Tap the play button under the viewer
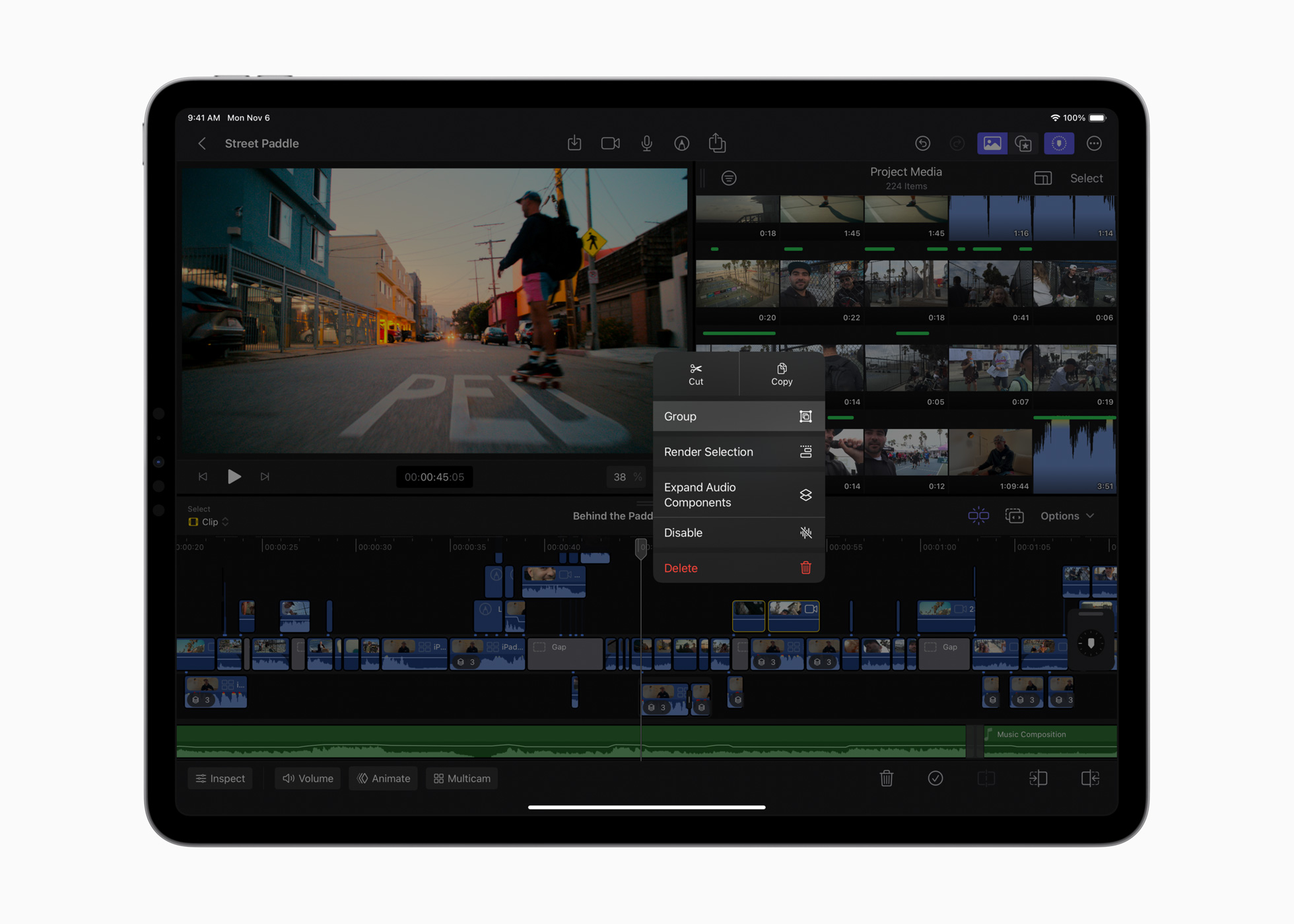The height and width of the screenshot is (924, 1294). click(234, 477)
